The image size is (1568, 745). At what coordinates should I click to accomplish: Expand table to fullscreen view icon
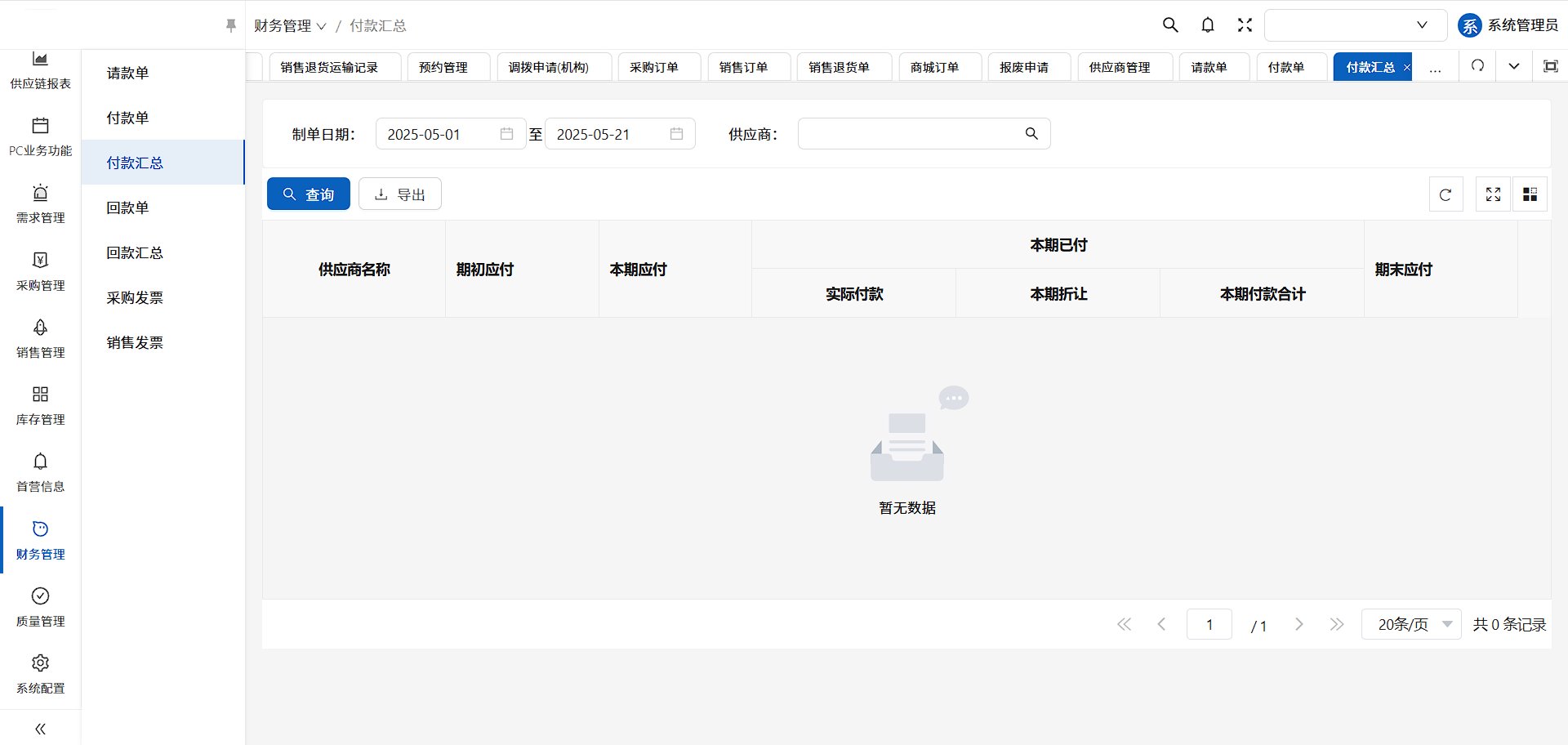[x=1493, y=194]
